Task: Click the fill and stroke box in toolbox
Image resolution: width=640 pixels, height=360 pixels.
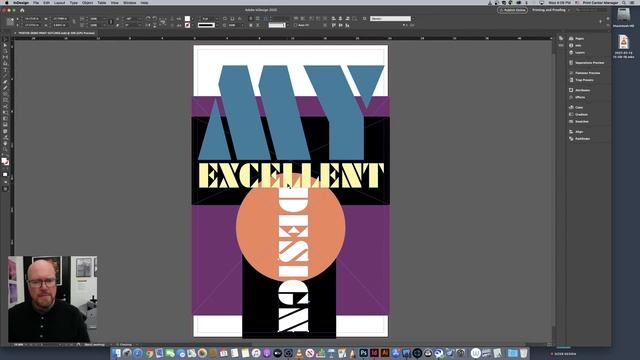Action: 5,162
